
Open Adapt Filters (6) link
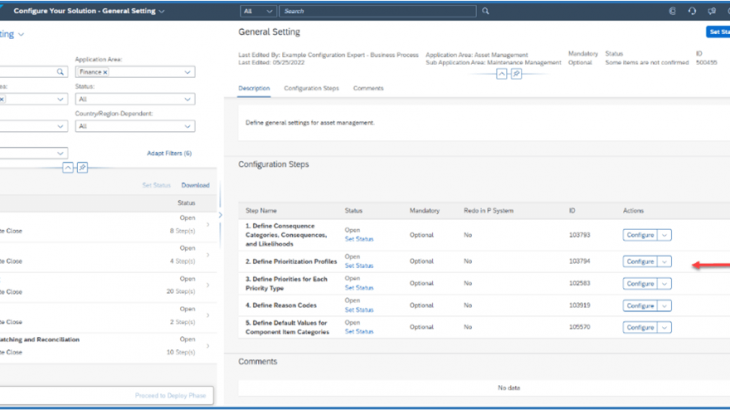click(169, 153)
